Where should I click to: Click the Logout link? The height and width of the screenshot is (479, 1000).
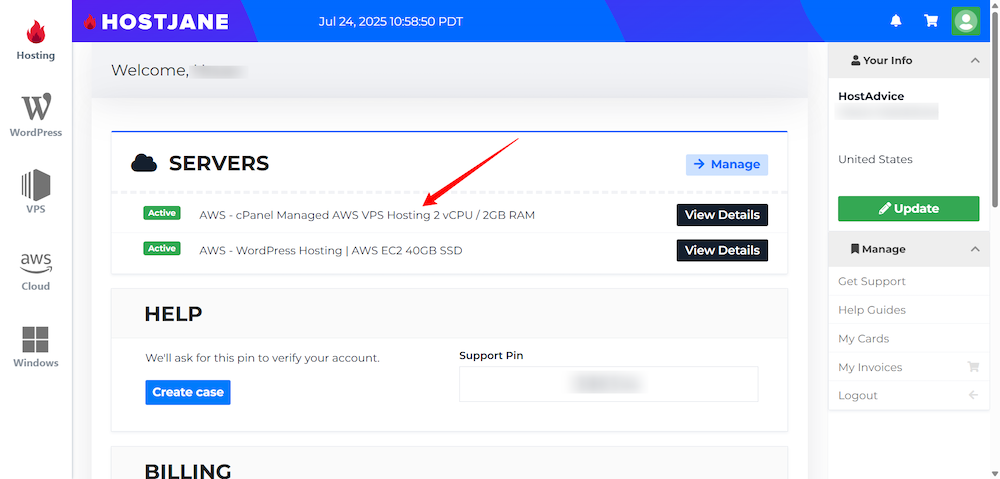pyautogui.click(x=858, y=395)
